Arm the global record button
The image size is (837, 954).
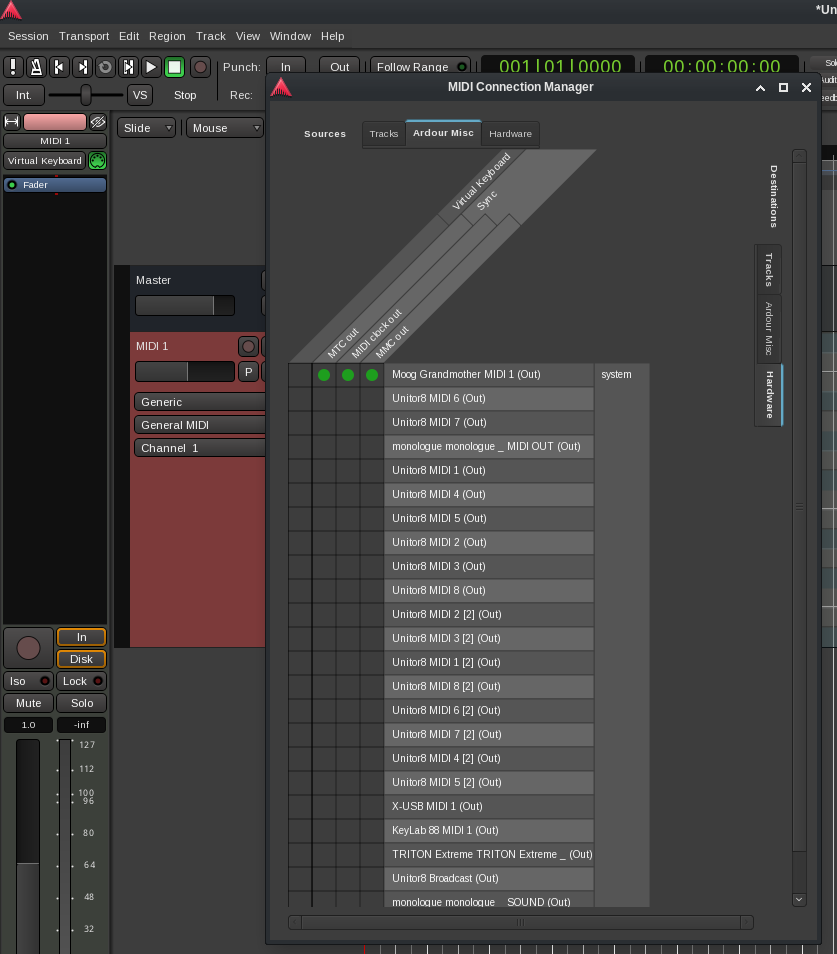200,67
